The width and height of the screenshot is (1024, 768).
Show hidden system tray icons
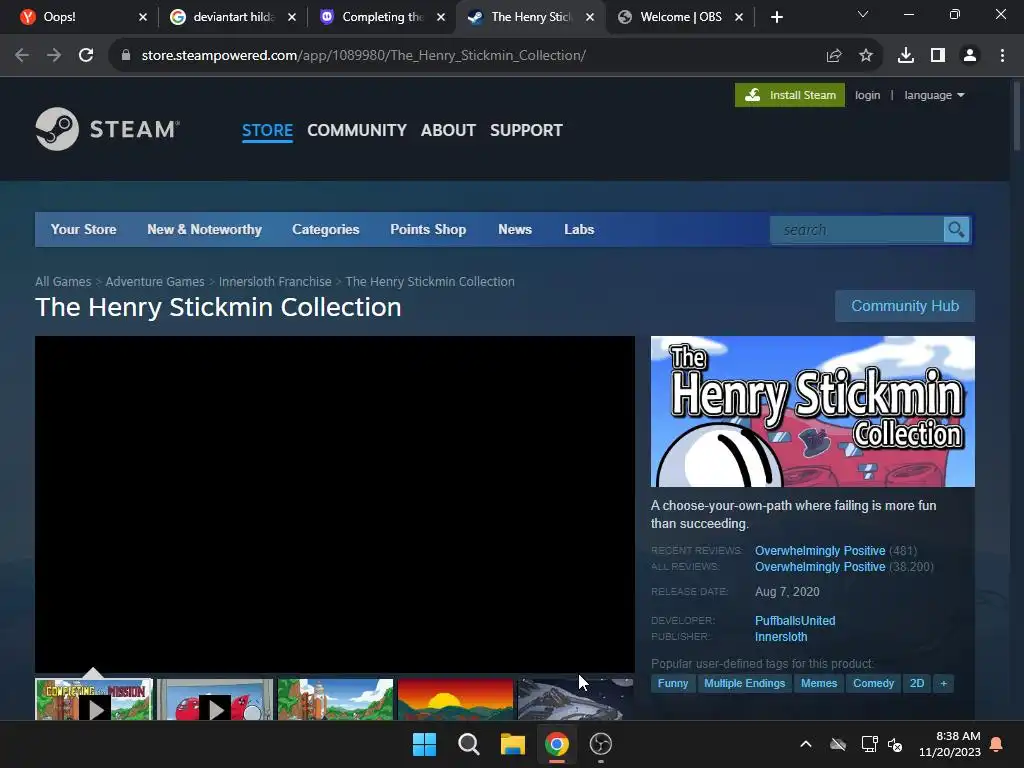tap(806, 744)
